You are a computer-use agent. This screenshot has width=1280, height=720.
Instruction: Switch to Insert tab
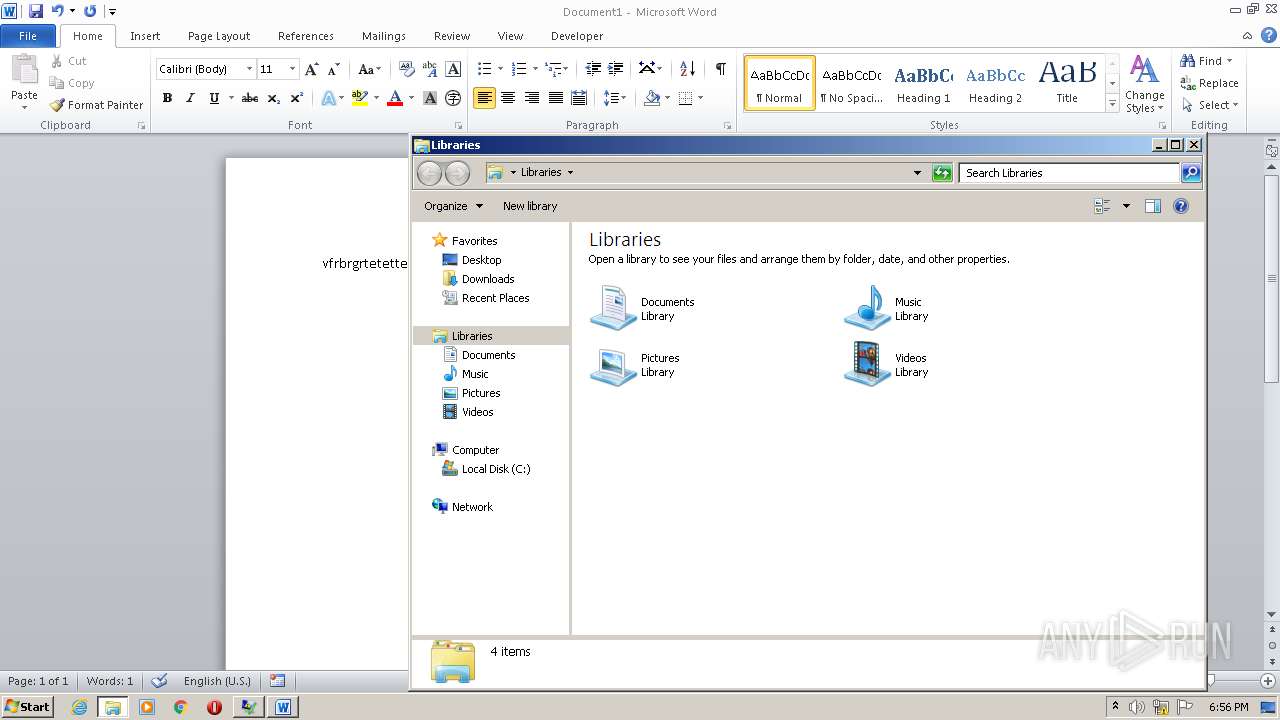point(145,36)
